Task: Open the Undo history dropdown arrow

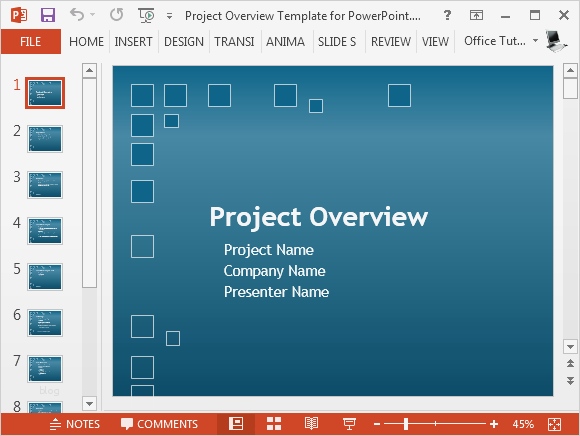Action: pos(92,15)
